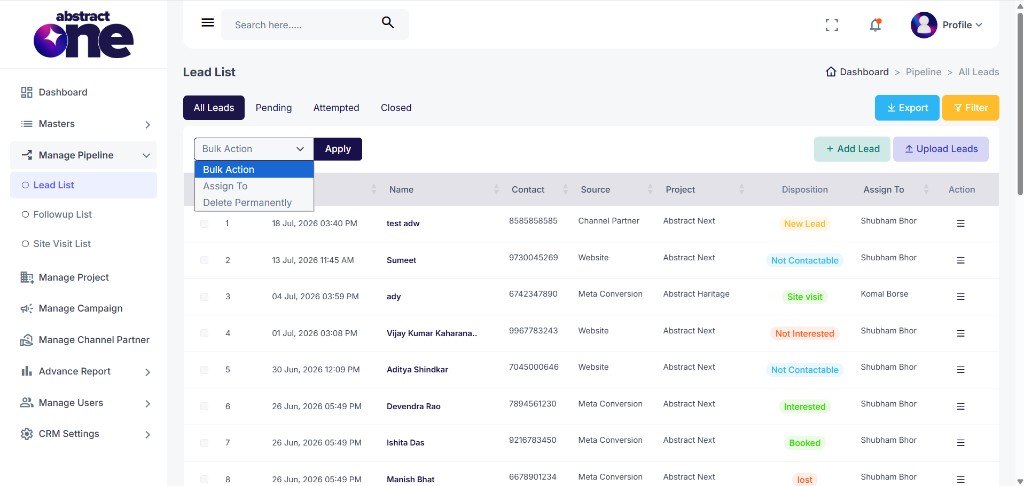Open action menu for Vijay Kumar row
The image size is (1024, 486).
coord(961,333)
